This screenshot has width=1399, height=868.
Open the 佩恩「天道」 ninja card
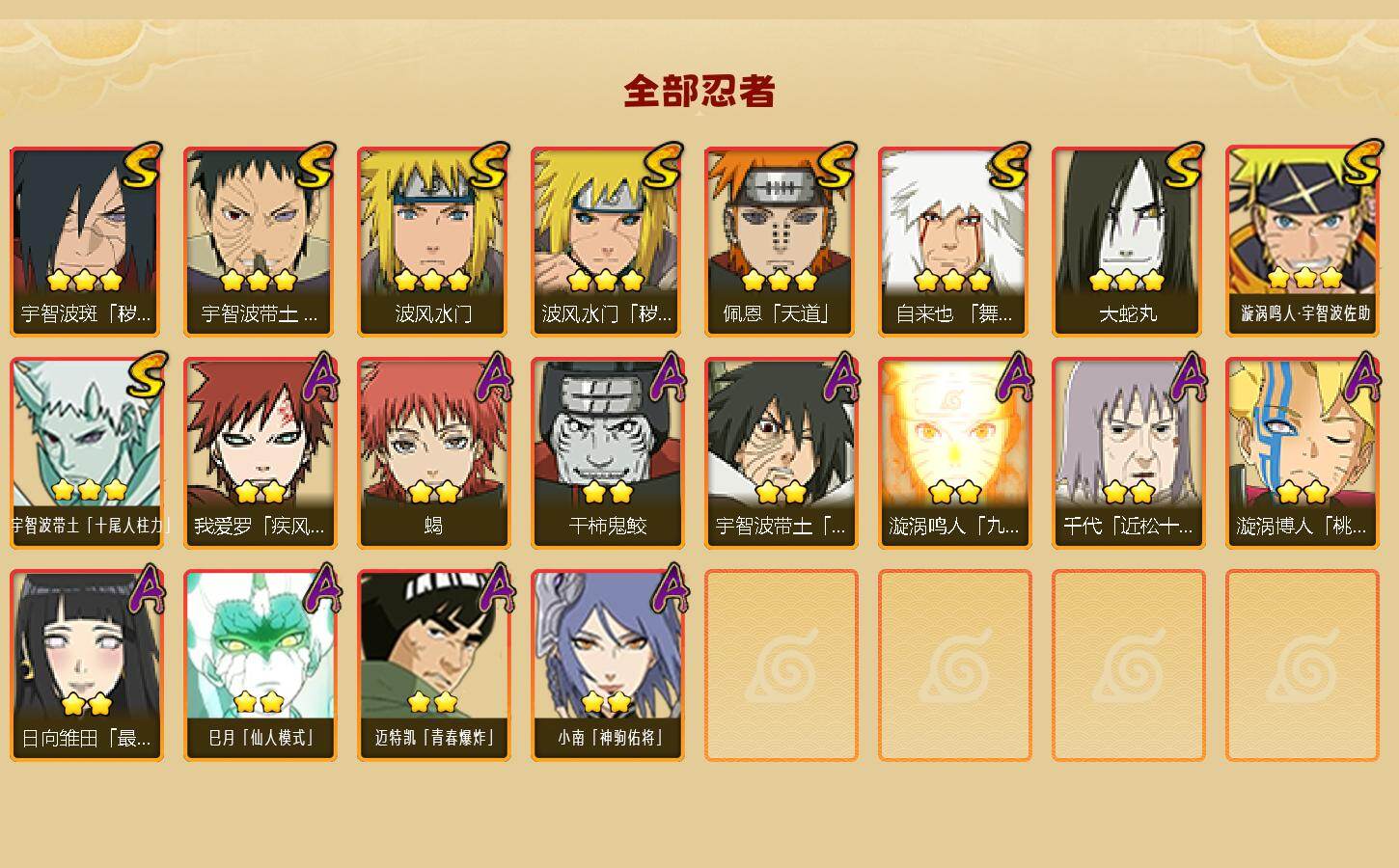click(x=781, y=241)
